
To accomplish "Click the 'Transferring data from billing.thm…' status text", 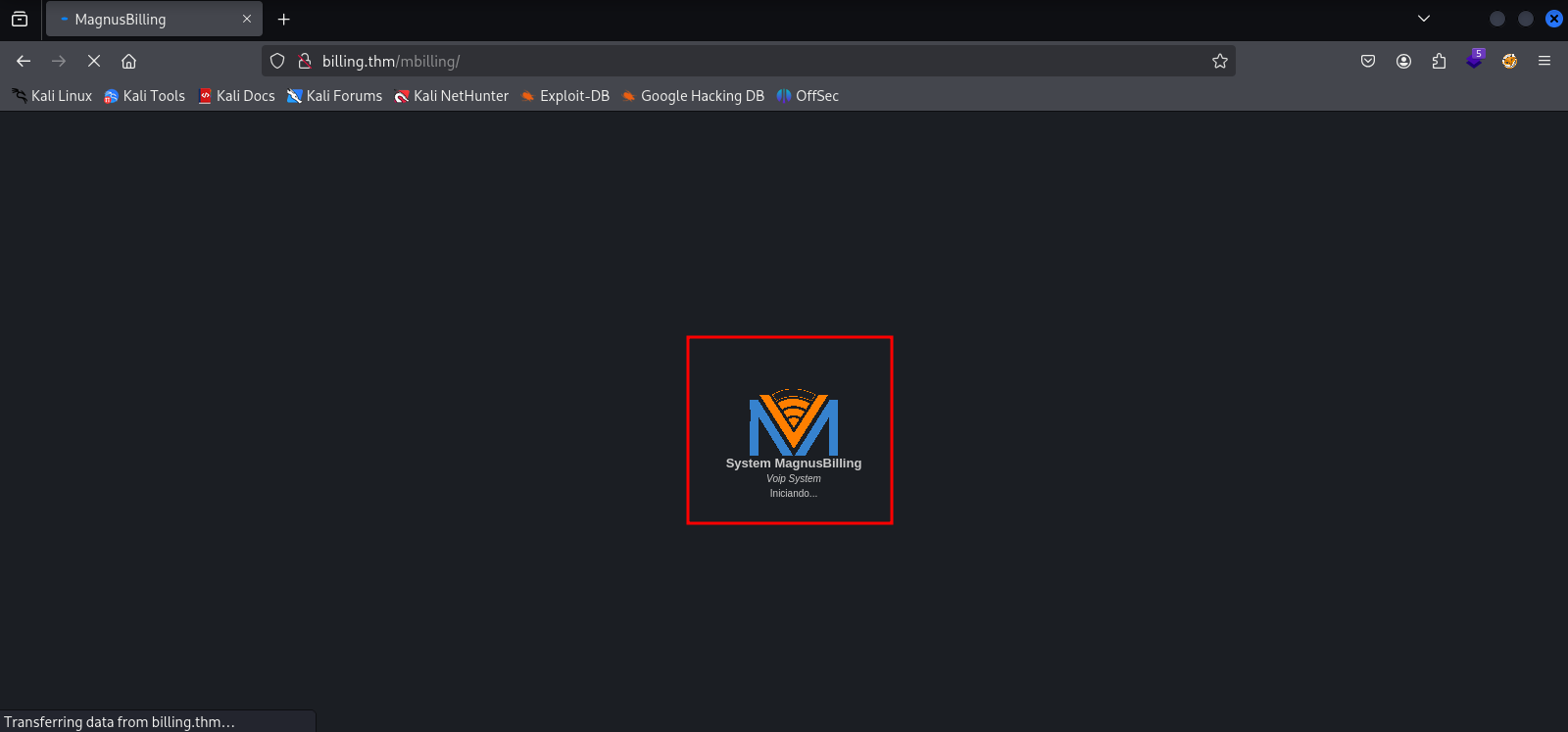I will 120,722.
